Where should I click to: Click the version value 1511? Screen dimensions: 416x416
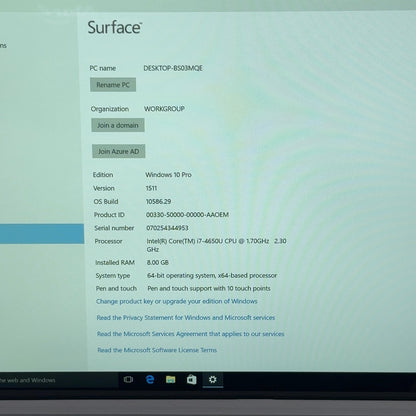point(151,188)
